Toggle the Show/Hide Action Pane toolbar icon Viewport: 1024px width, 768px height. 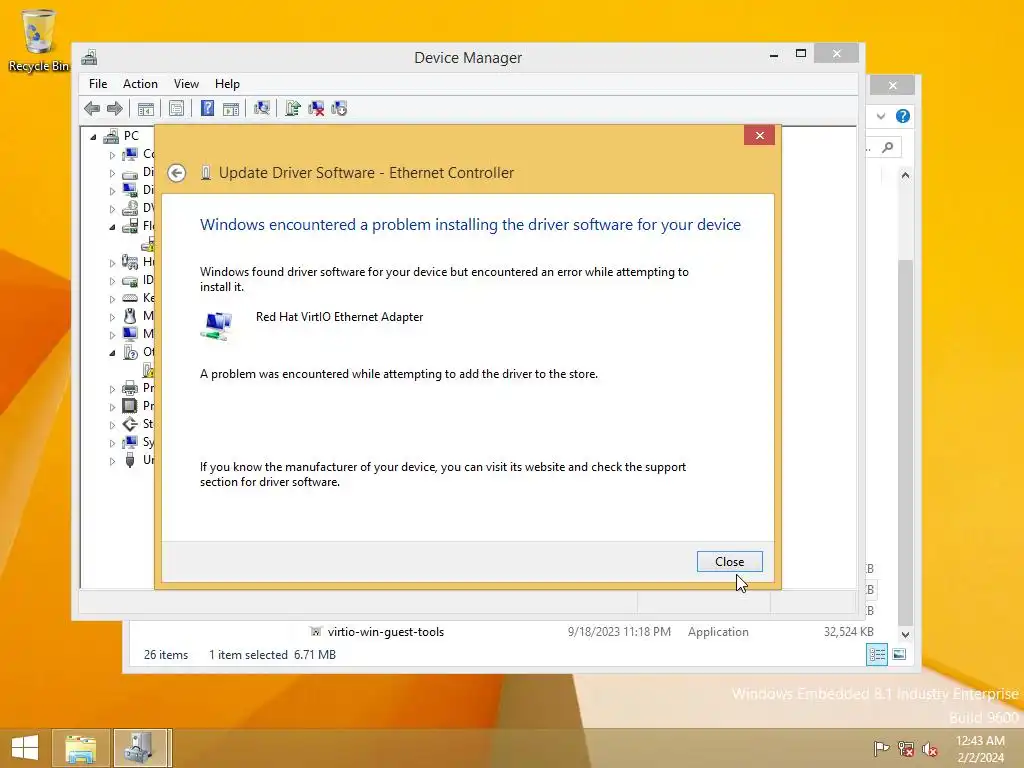click(231, 108)
